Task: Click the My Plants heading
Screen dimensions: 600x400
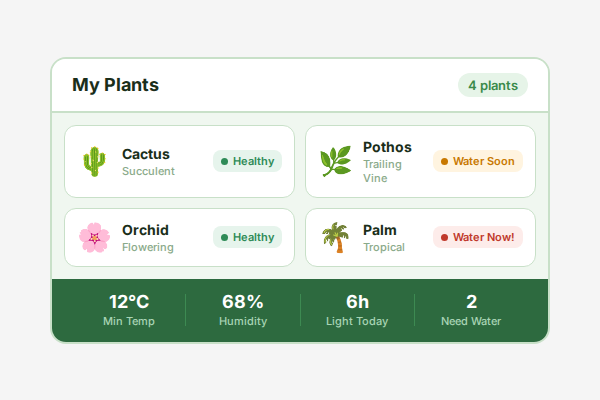Action: [x=115, y=85]
